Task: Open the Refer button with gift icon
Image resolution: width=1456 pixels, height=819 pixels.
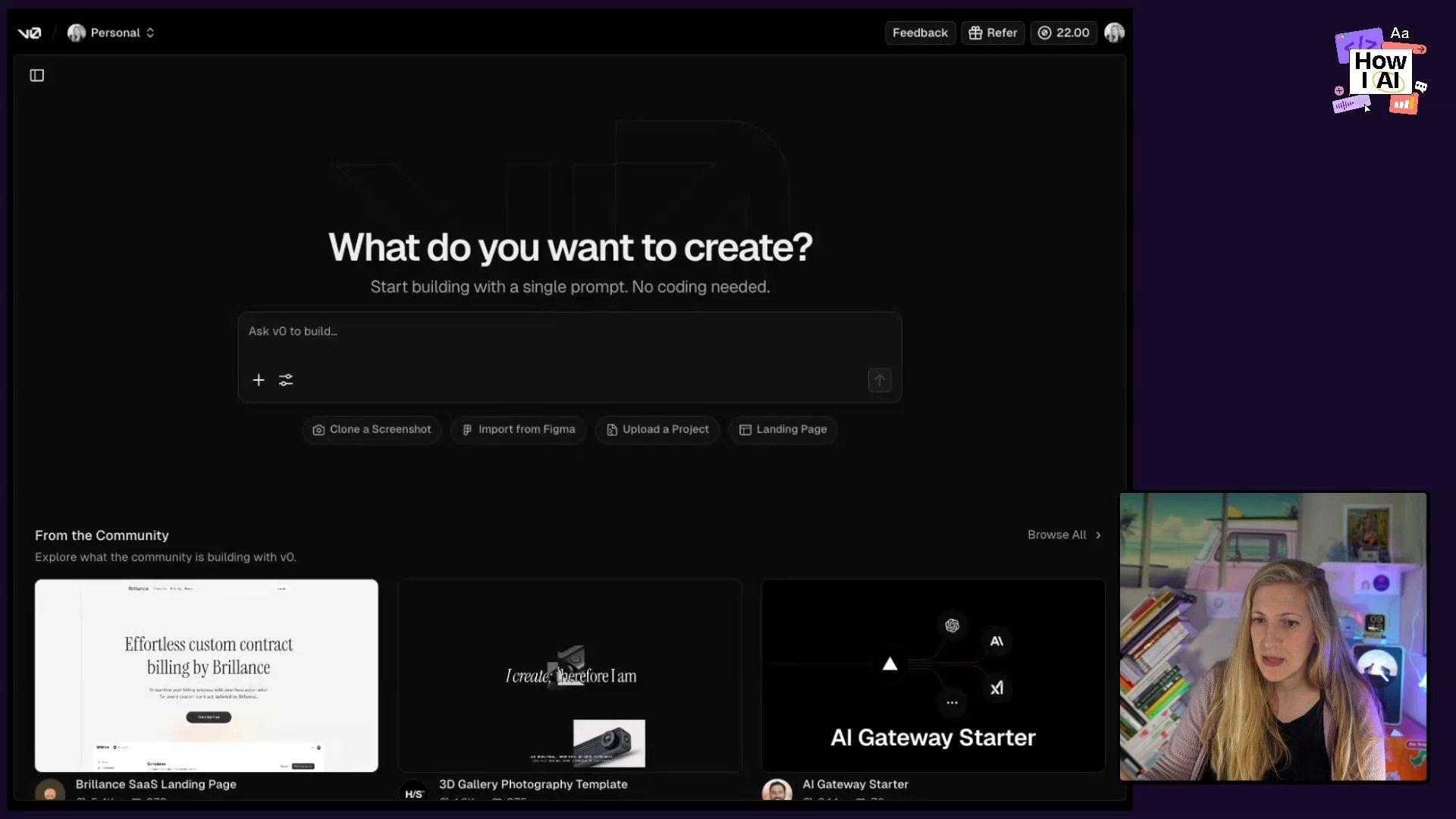Action: pyautogui.click(x=993, y=33)
